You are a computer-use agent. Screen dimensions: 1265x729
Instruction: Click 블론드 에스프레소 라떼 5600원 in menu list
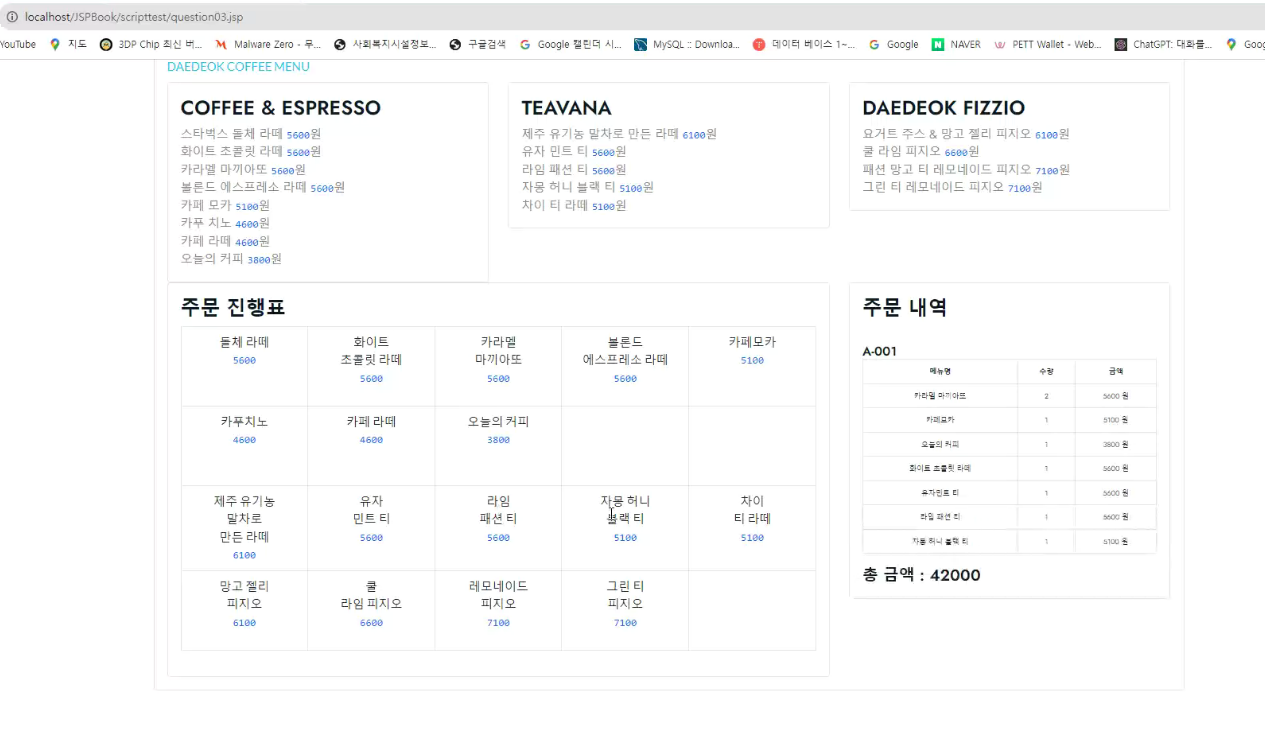coord(263,187)
